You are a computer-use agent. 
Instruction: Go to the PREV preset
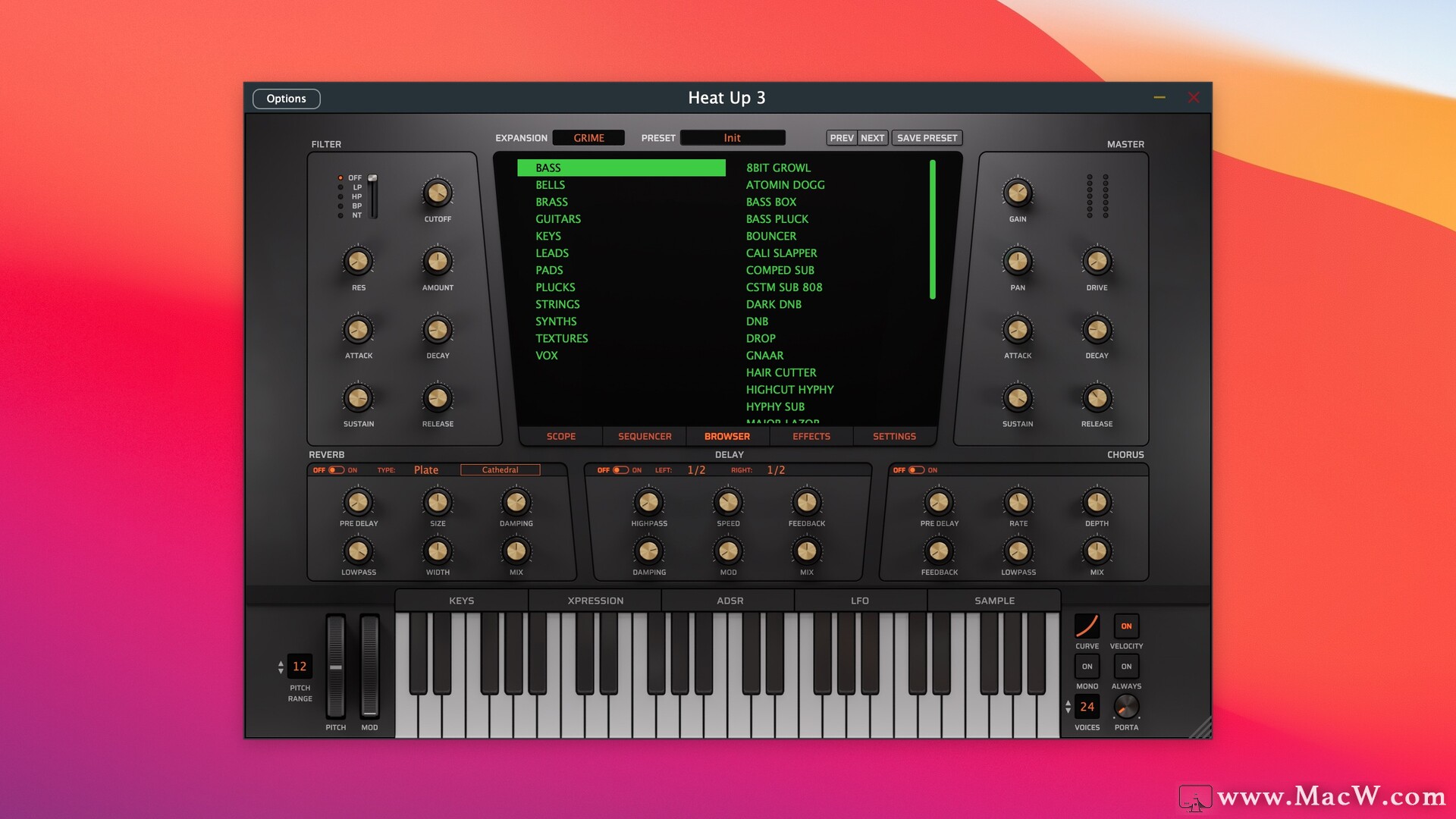pyautogui.click(x=842, y=138)
